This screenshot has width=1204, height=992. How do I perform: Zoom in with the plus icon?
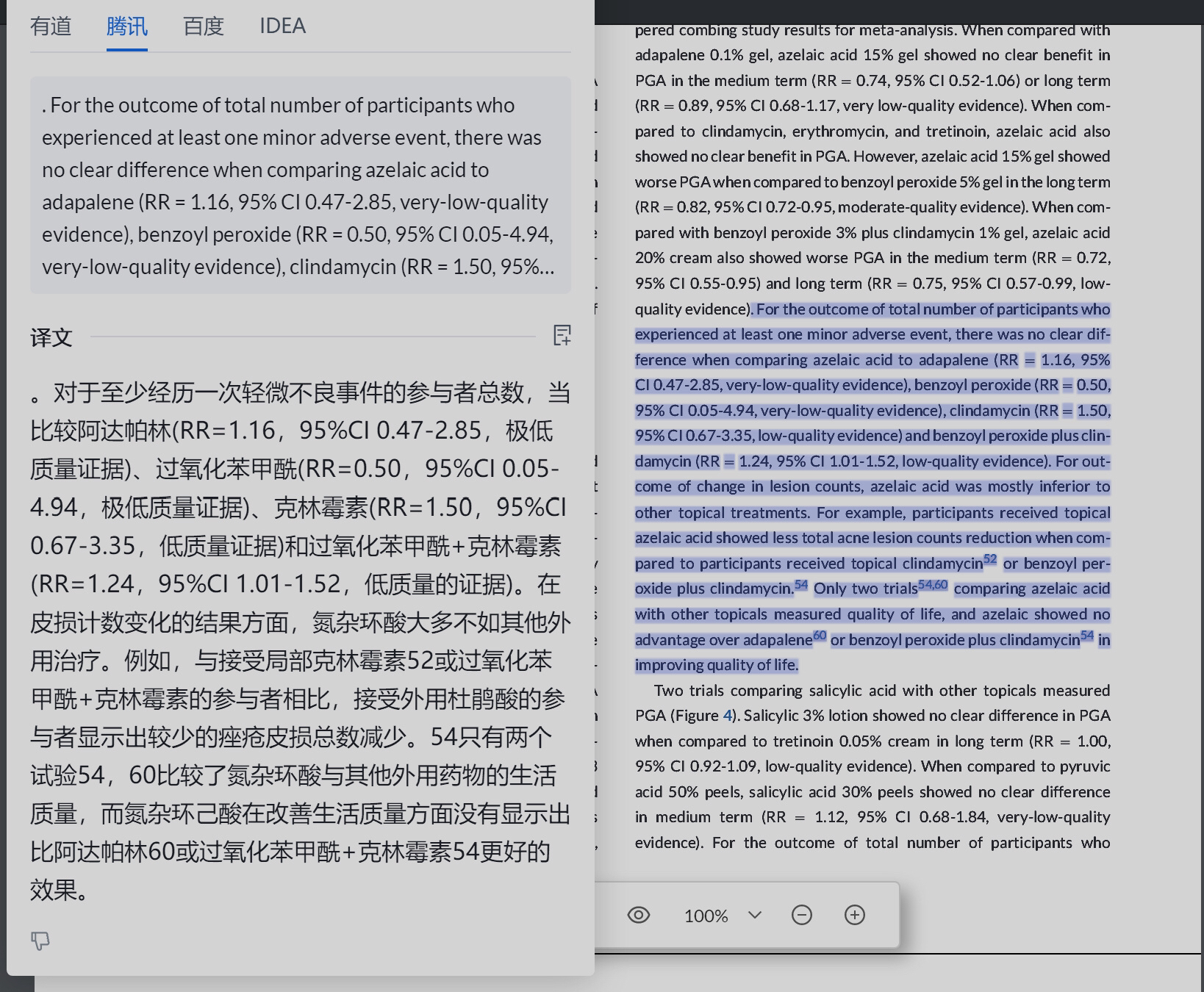(x=854, y=915)
